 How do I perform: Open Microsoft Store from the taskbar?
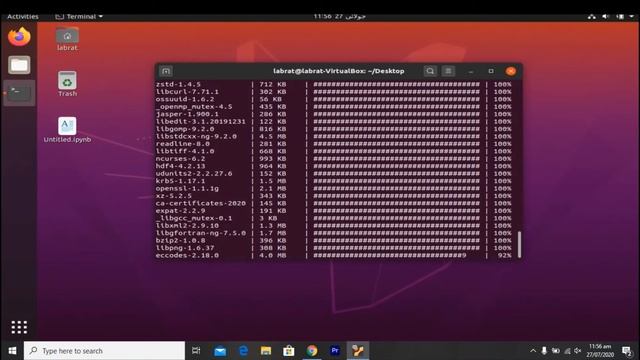click(289, 351)
